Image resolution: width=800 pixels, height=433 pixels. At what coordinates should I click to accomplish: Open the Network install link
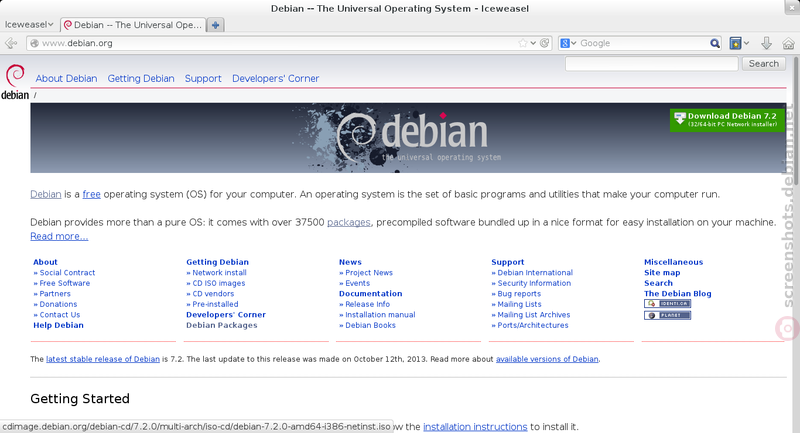219,273
